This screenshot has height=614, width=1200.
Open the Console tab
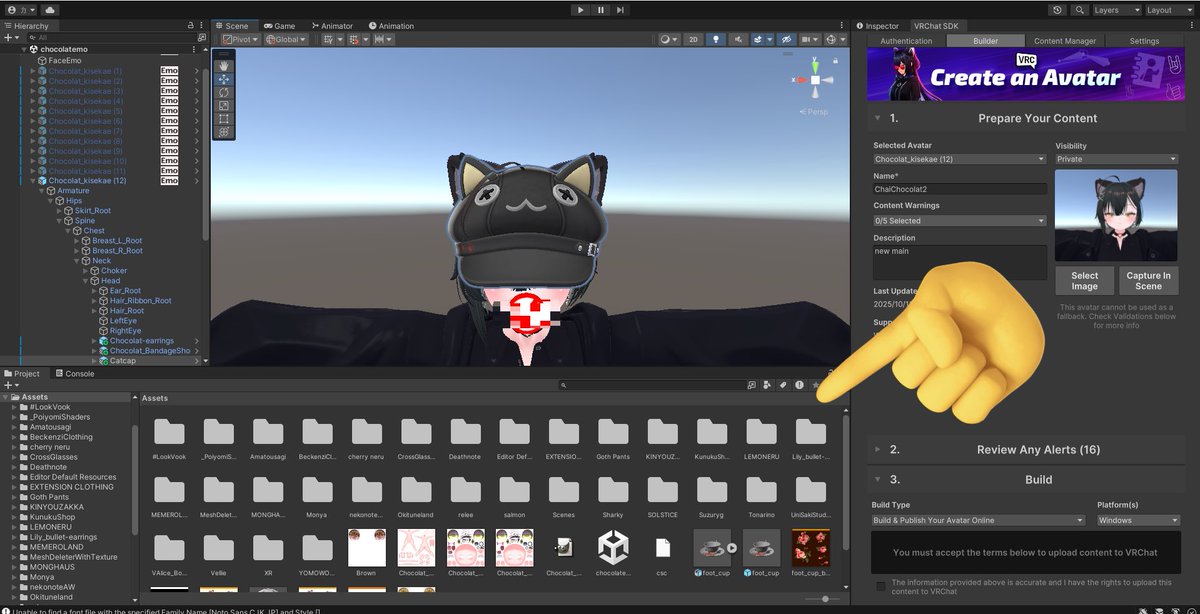tap(74, 374)
